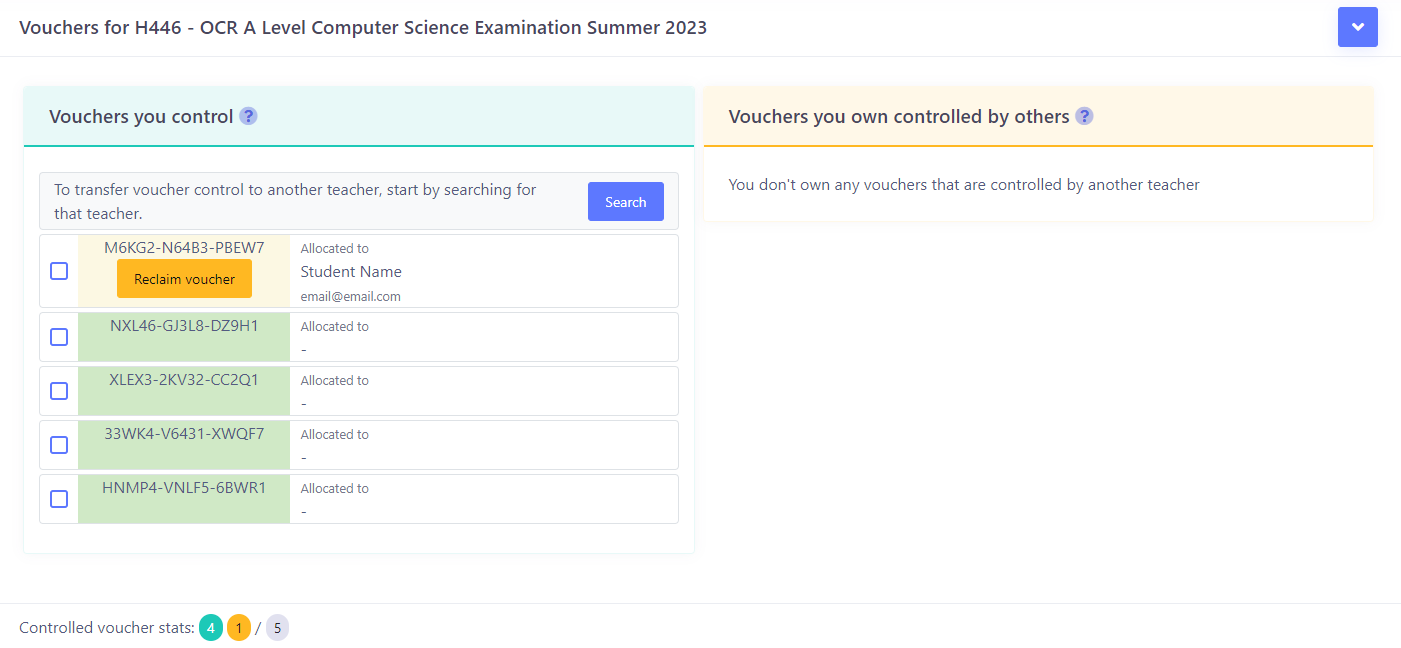This screenshot has width=1401, height=648.
Task: Click the Vouchers you control panel heading
Action: tap(141, 116)
